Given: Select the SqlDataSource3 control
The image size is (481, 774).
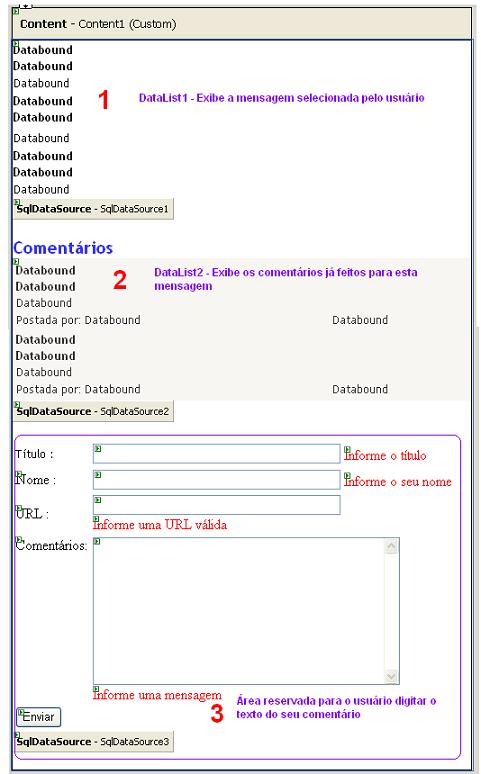Looking at the screenshot, I should 93,741.
